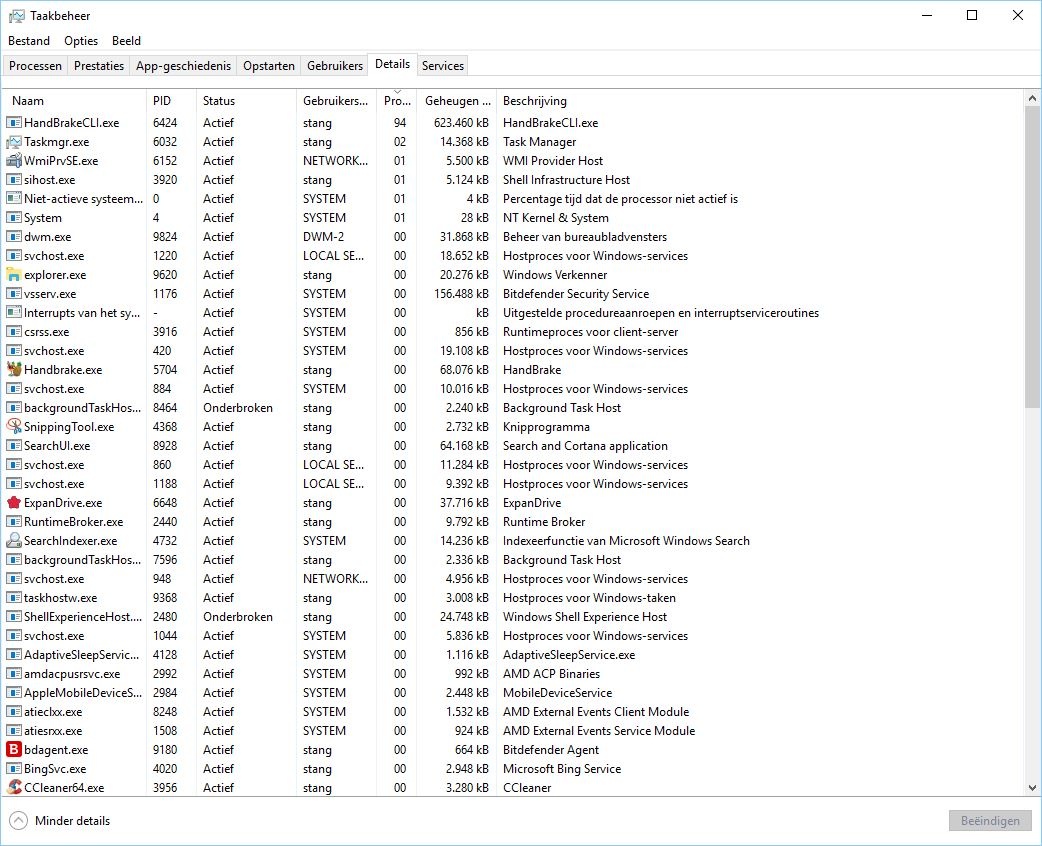Viewport: 1042px width, 846px height.
Task: Switch to the Services tab
Action: 443,66
